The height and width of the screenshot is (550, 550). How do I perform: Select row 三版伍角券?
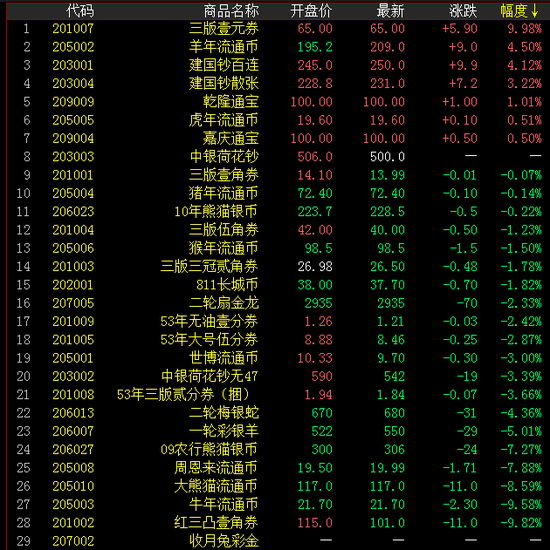pos(278,230)
